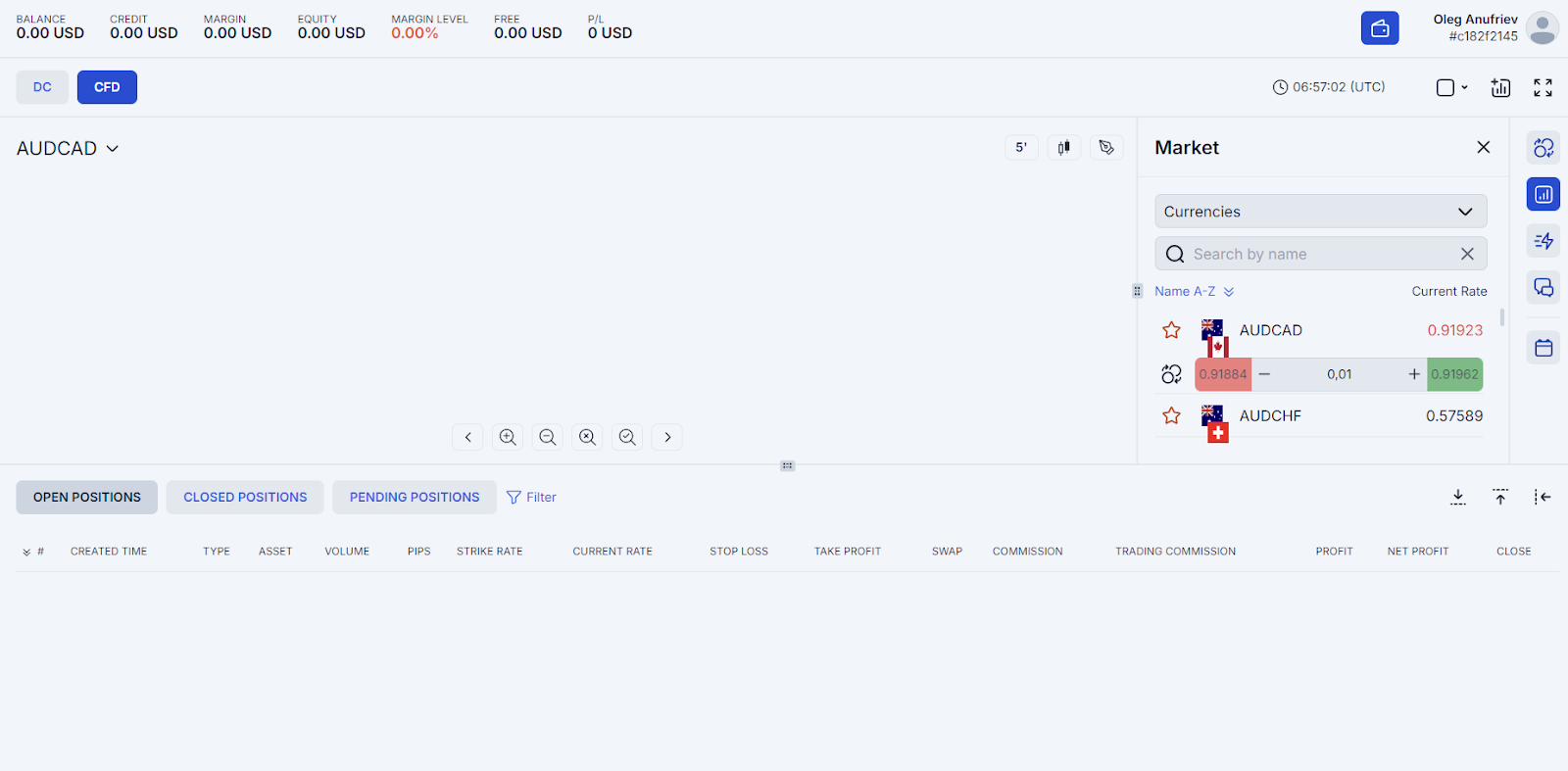
Task: Increase volume with plus button
Action: (1414, 374)
